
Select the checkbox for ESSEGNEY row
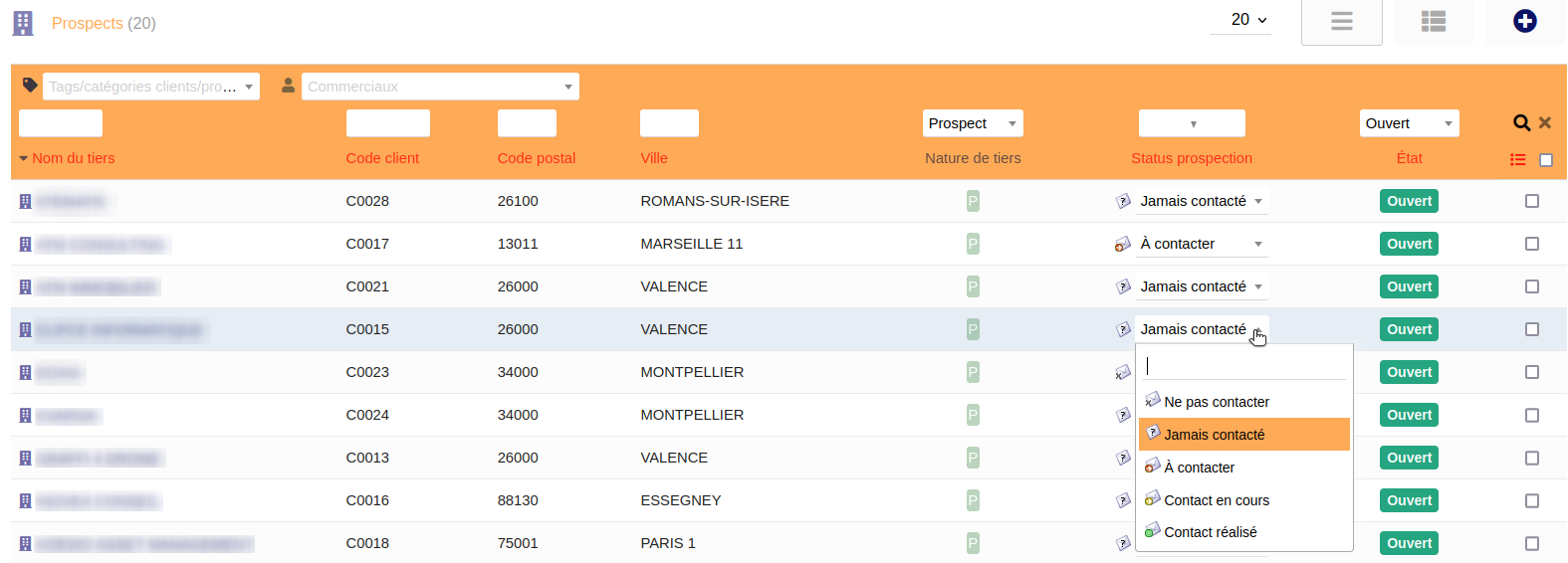(x=1531, y=500)
